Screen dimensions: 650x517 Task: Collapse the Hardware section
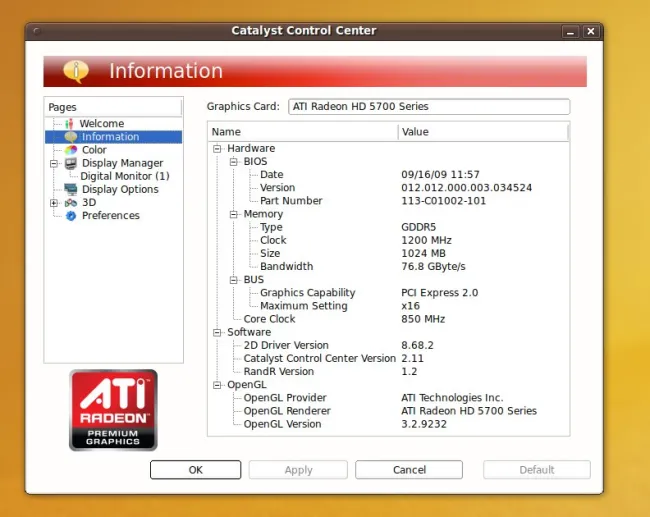pyautogui.click(x=217, y=149)
